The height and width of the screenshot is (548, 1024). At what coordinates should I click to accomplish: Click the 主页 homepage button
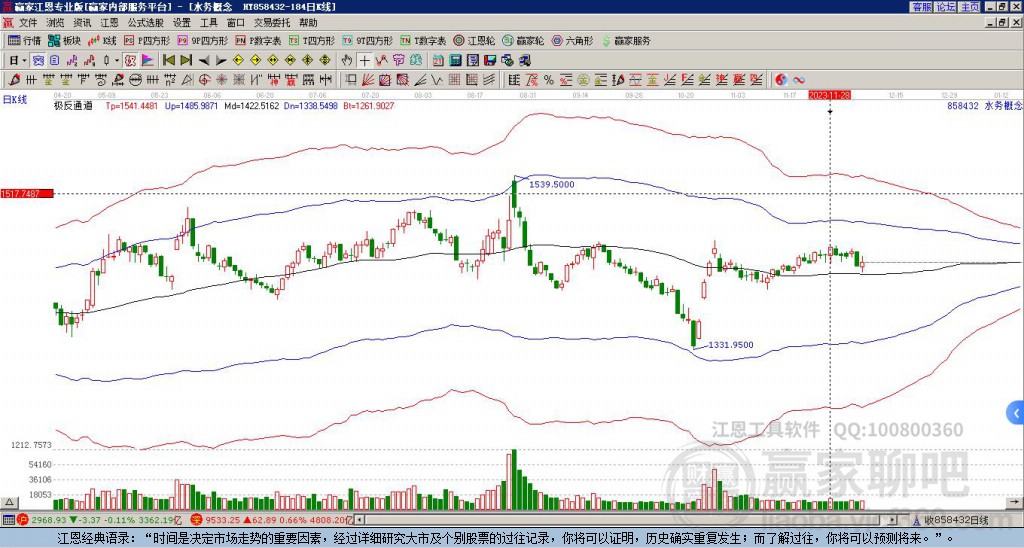[x=970, y=7]
